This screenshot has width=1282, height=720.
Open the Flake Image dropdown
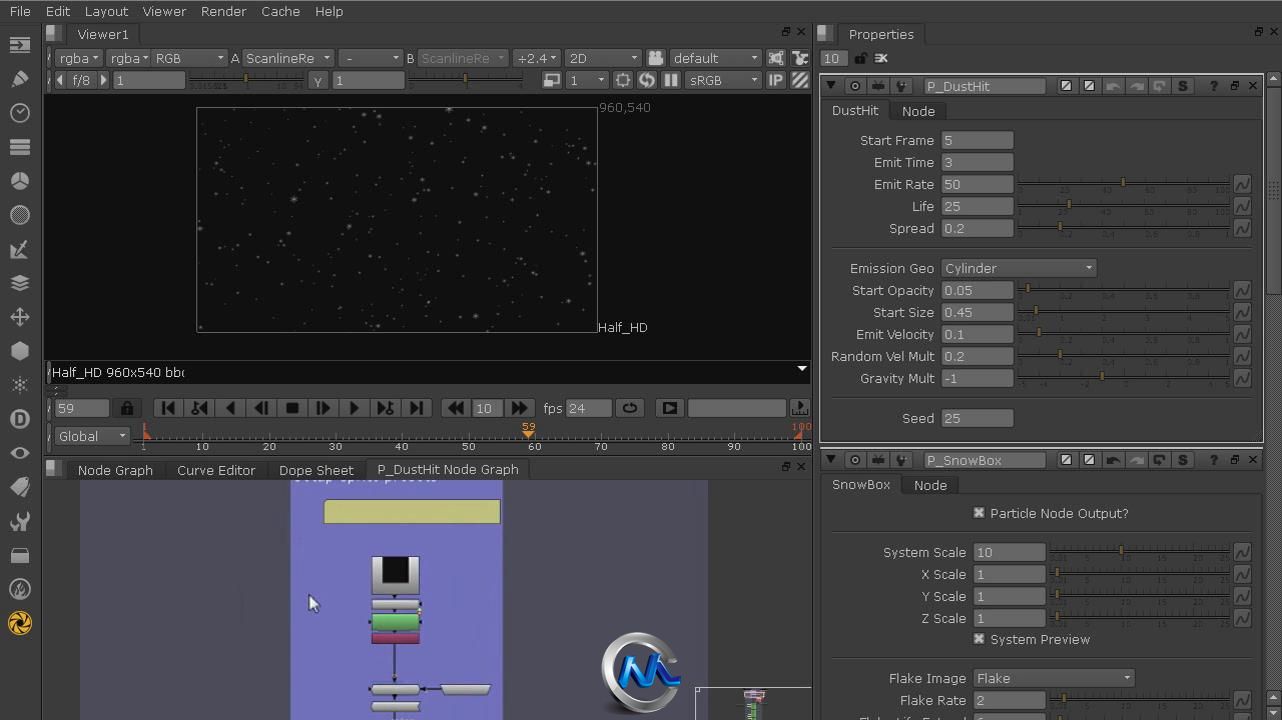tap(1054, 678)
